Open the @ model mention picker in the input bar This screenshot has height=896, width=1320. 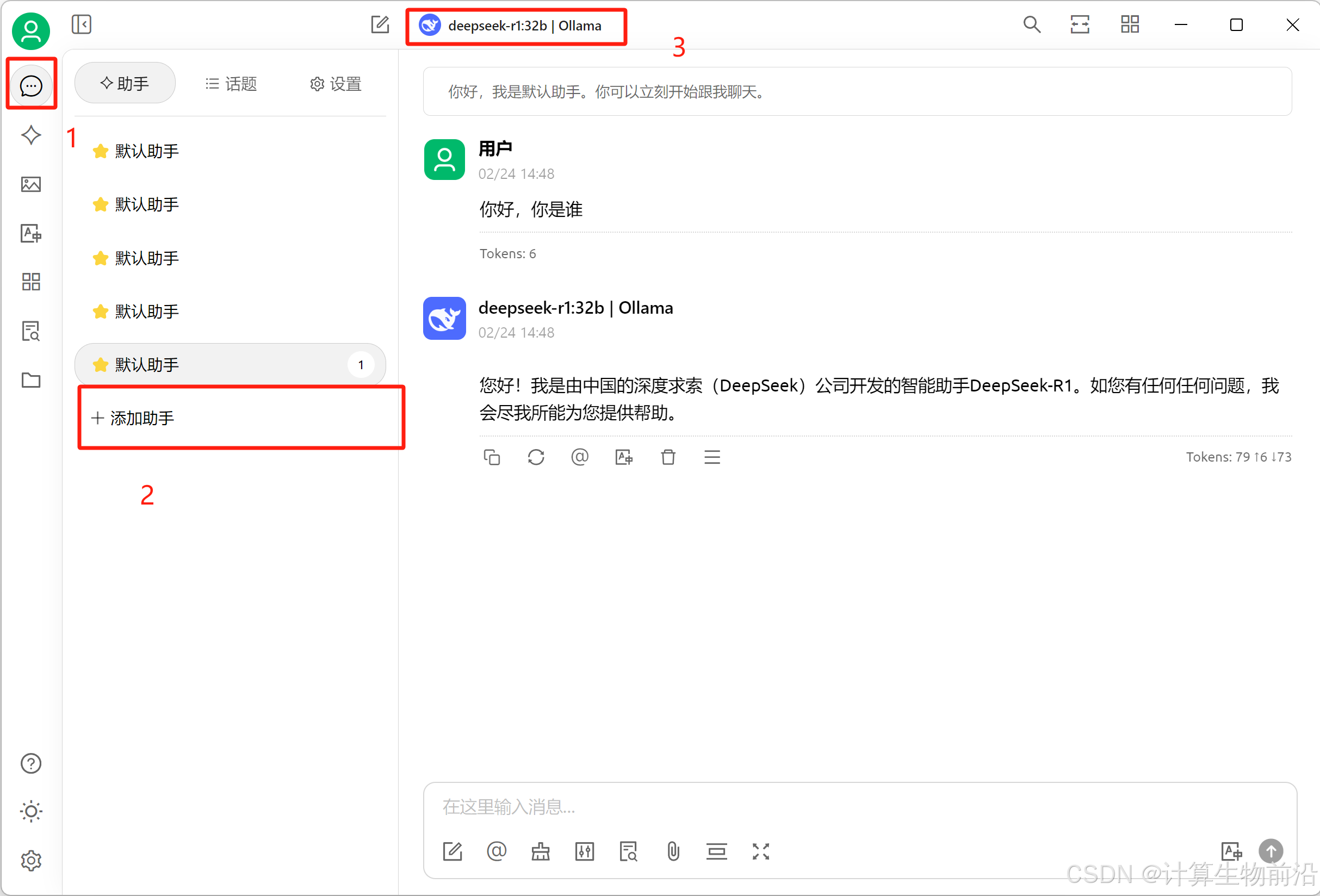(x=497, y=851)
